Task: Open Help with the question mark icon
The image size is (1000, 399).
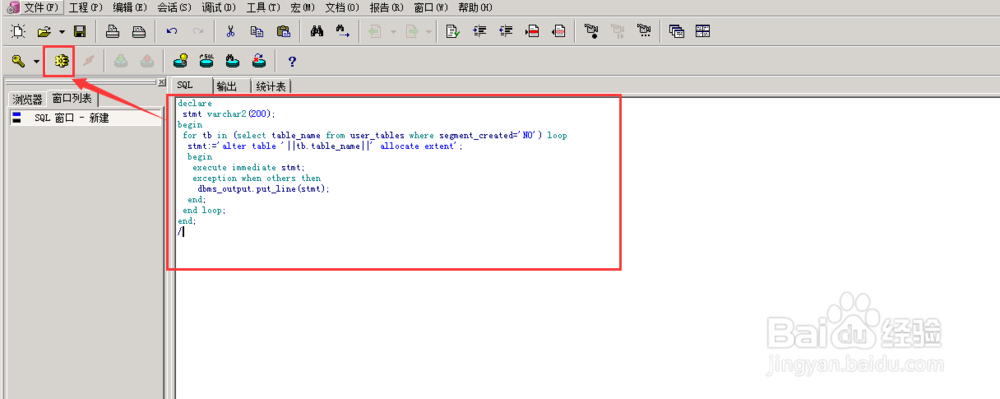Action: [292, 62]
